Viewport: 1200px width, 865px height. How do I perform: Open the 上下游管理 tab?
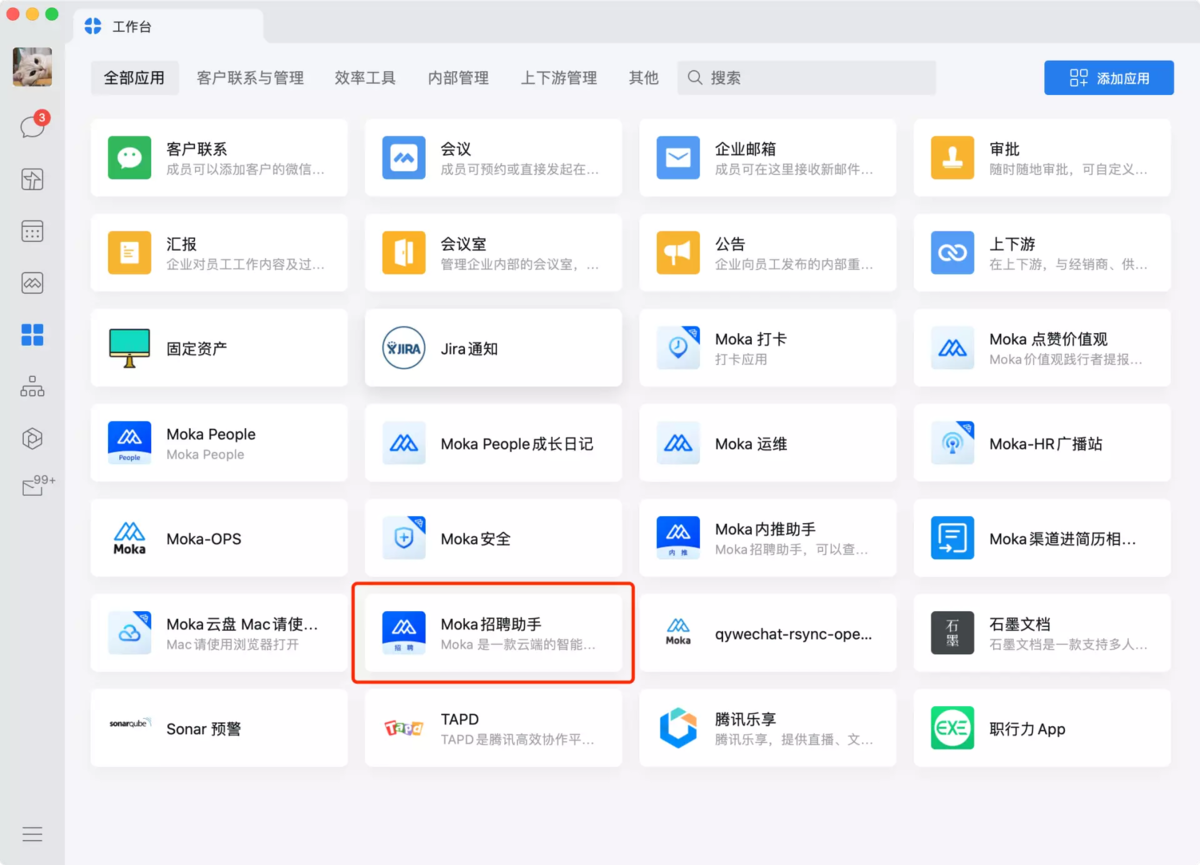pos(558,78)
